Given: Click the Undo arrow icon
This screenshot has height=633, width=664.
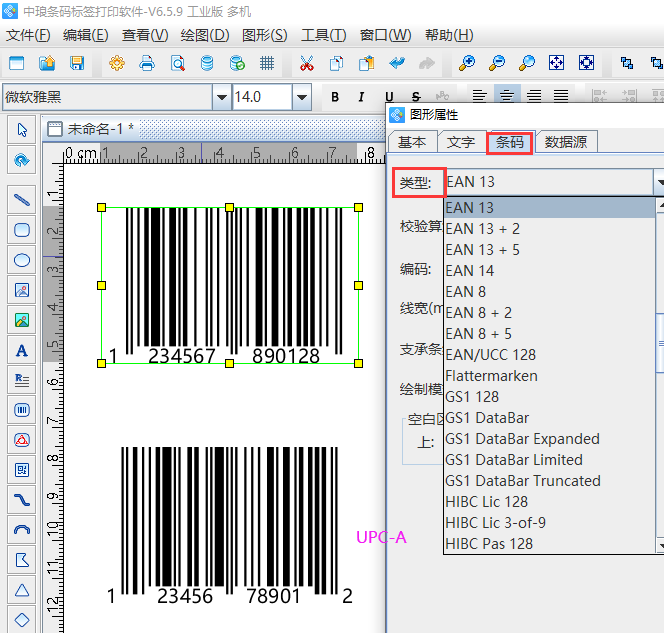Looking at the screenshot, I should [397, 64].
